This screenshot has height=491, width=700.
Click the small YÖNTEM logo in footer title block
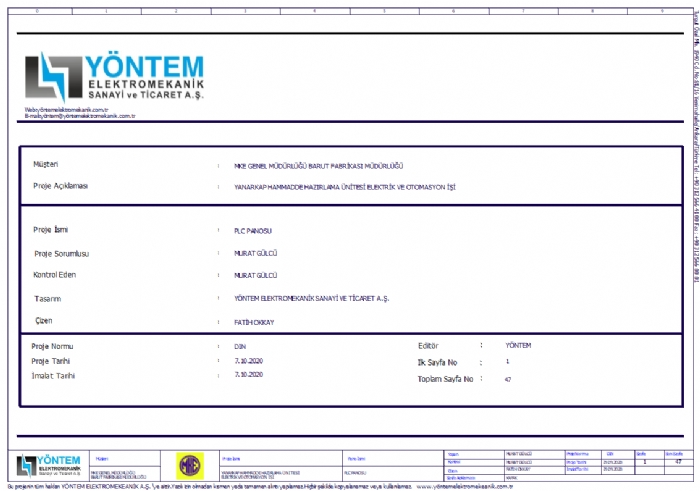[49, 466]
